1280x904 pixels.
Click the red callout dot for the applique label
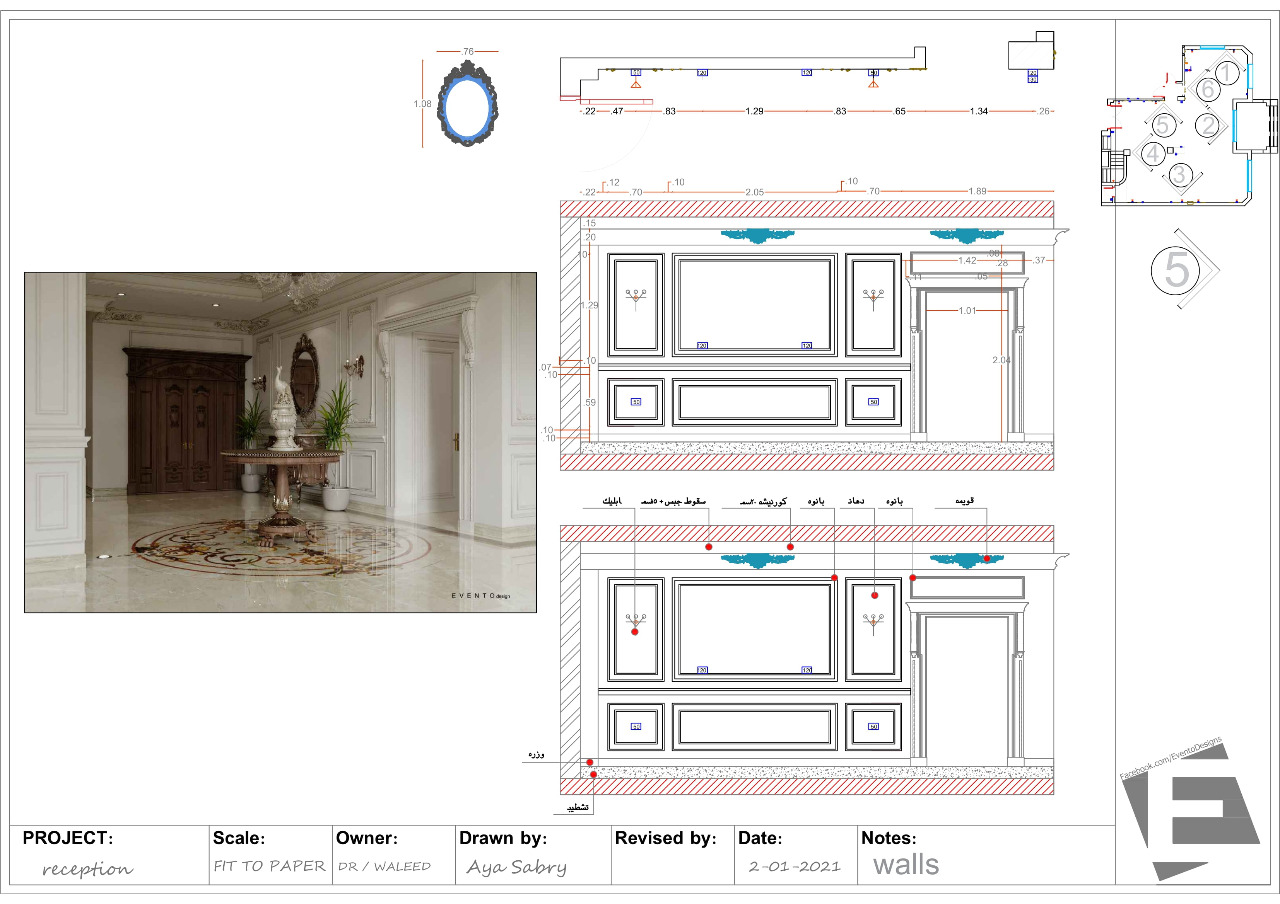point(634,631)
